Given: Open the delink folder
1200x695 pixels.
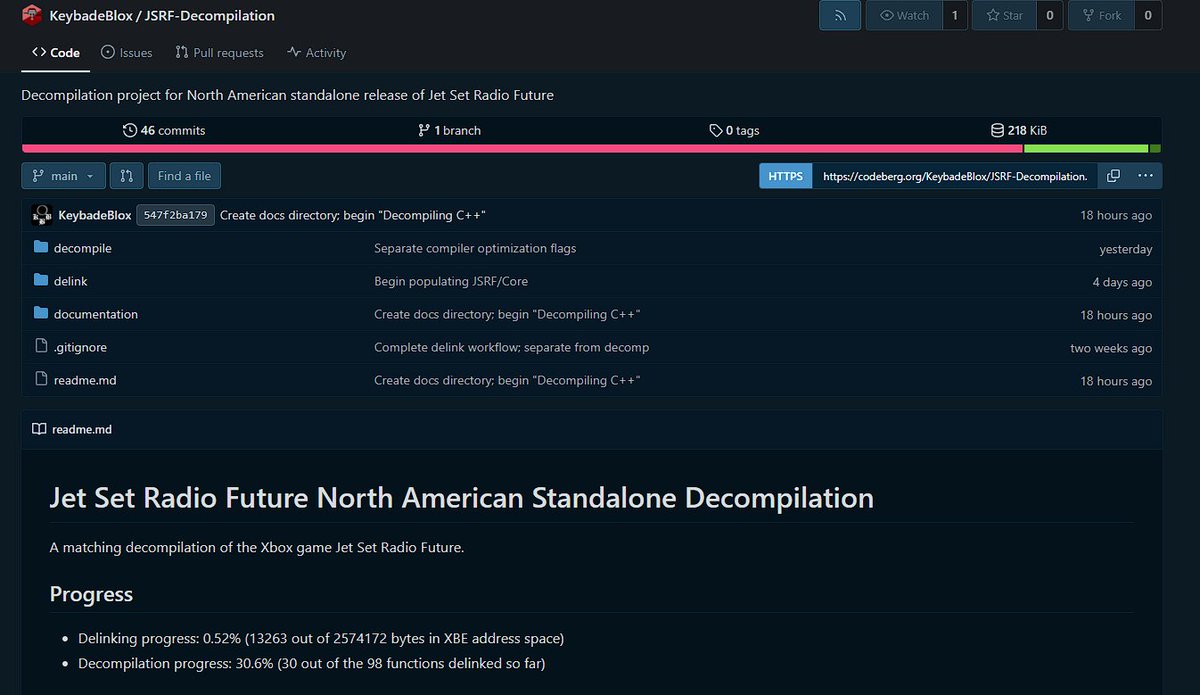Looking at the screenshot, I should (71, 281).
